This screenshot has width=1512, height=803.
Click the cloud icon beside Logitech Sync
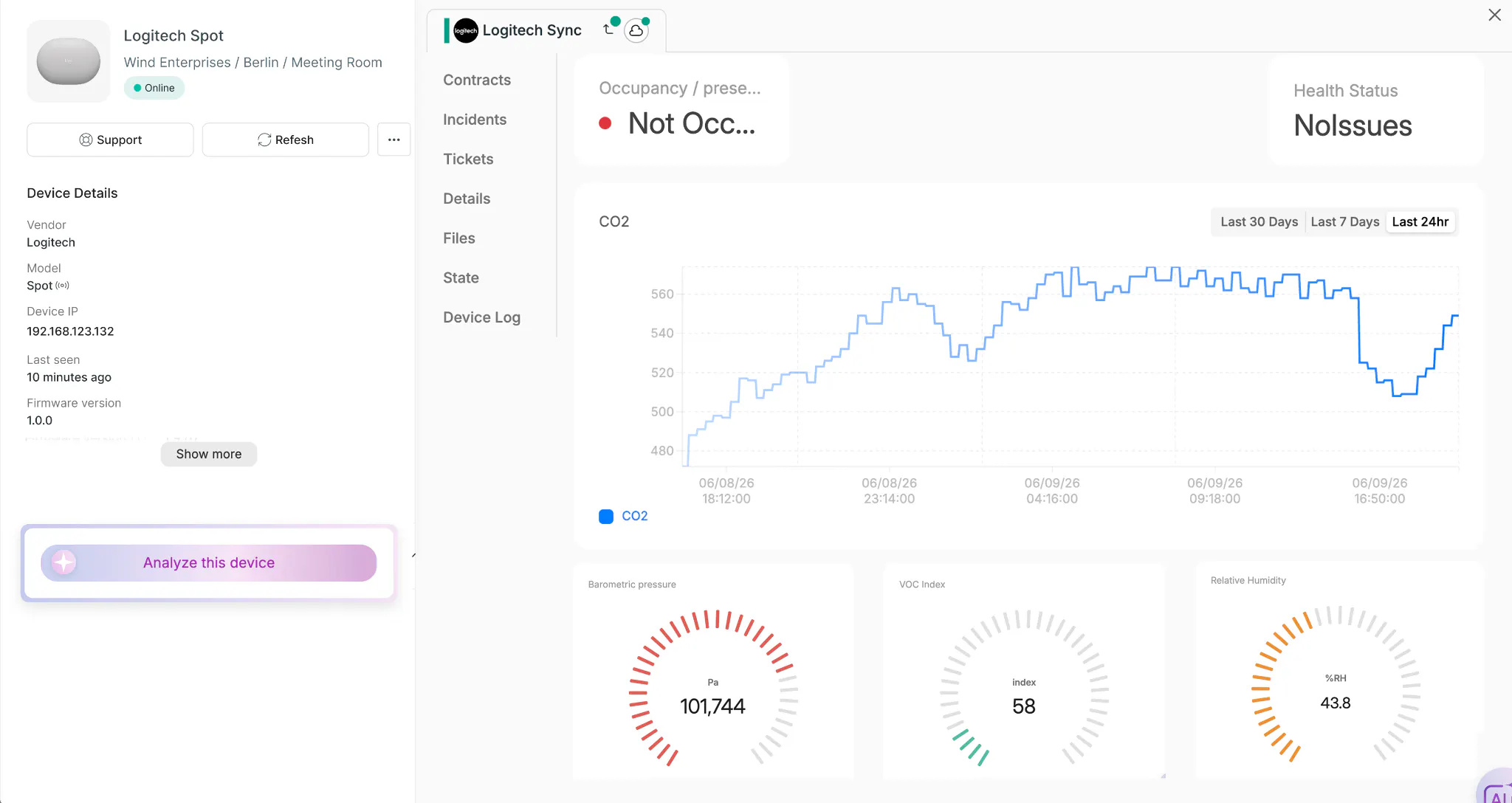click(636, 31)
